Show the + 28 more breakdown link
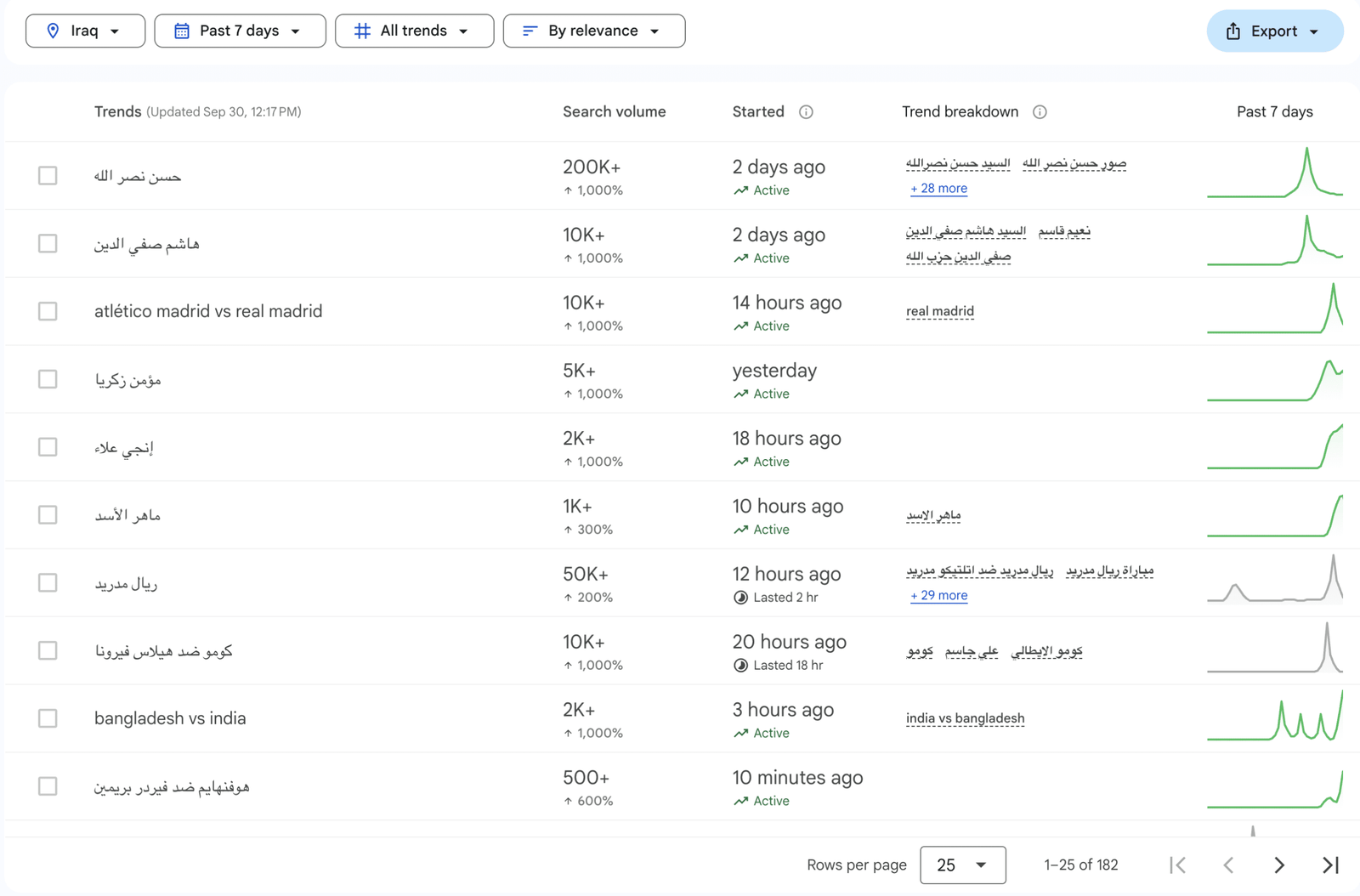 click(938, 189)
